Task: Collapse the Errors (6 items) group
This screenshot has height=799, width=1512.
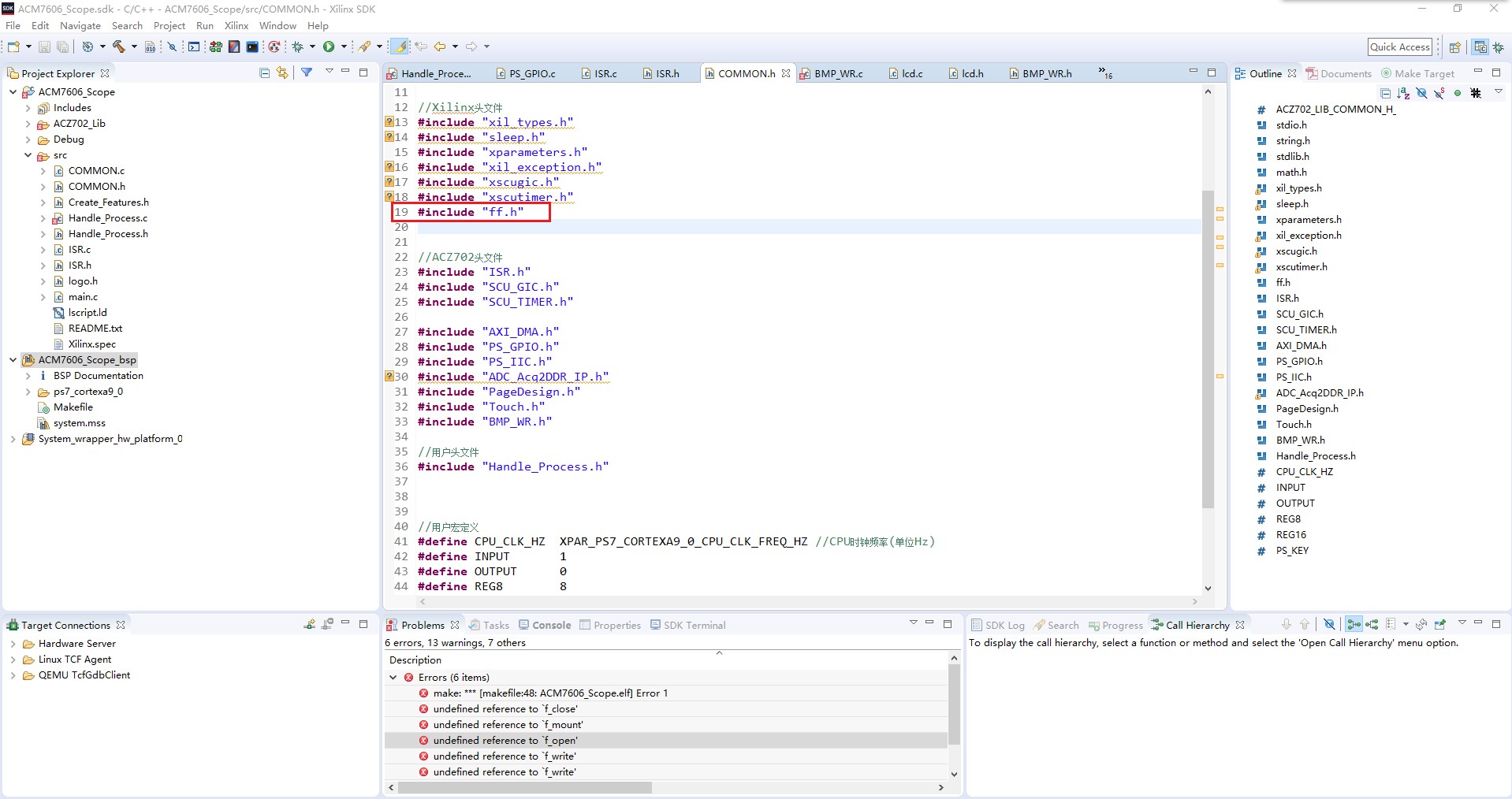Action: click(393, 678)
